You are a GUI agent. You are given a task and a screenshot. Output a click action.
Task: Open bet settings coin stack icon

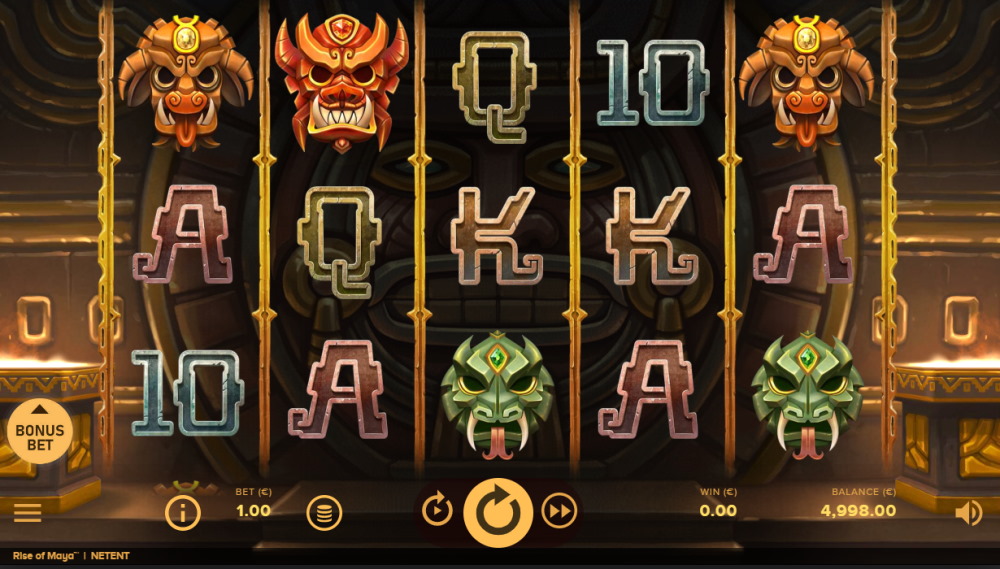pos(324,513)
